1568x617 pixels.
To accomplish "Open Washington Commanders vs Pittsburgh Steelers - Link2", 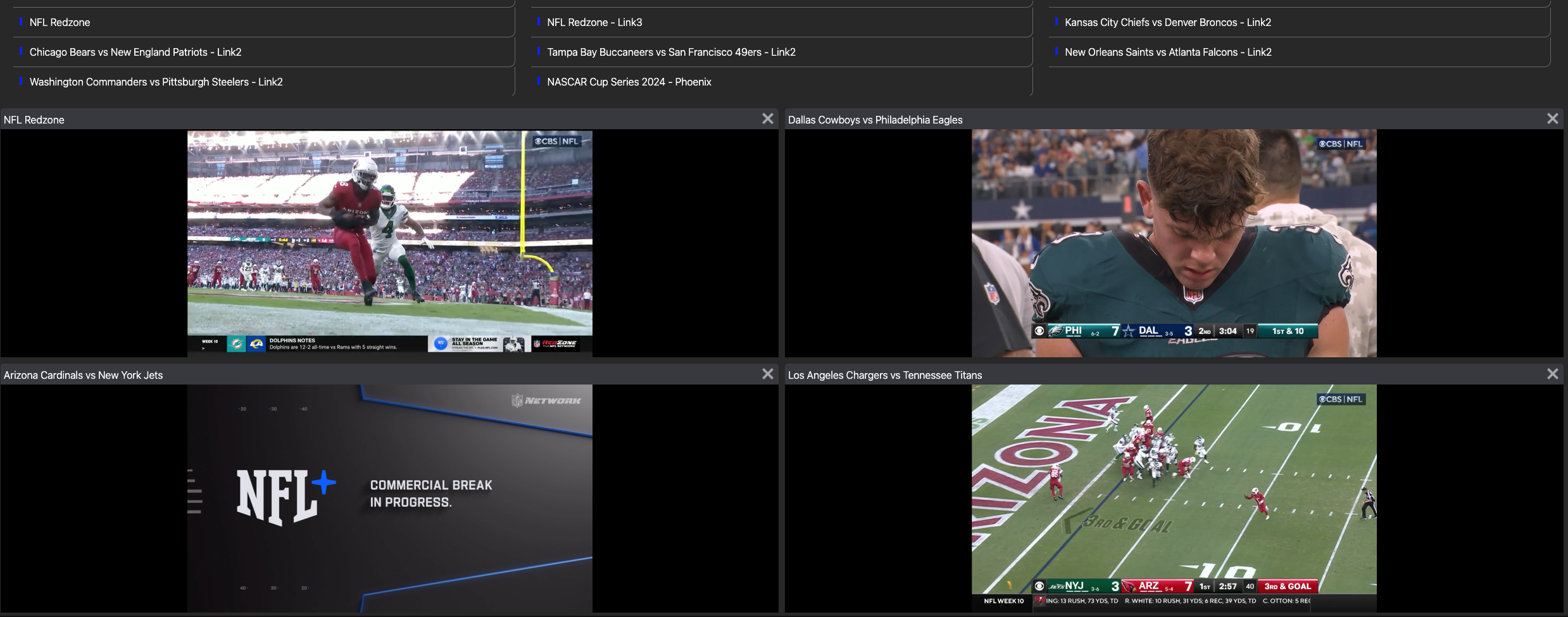I will click(156, 82).
